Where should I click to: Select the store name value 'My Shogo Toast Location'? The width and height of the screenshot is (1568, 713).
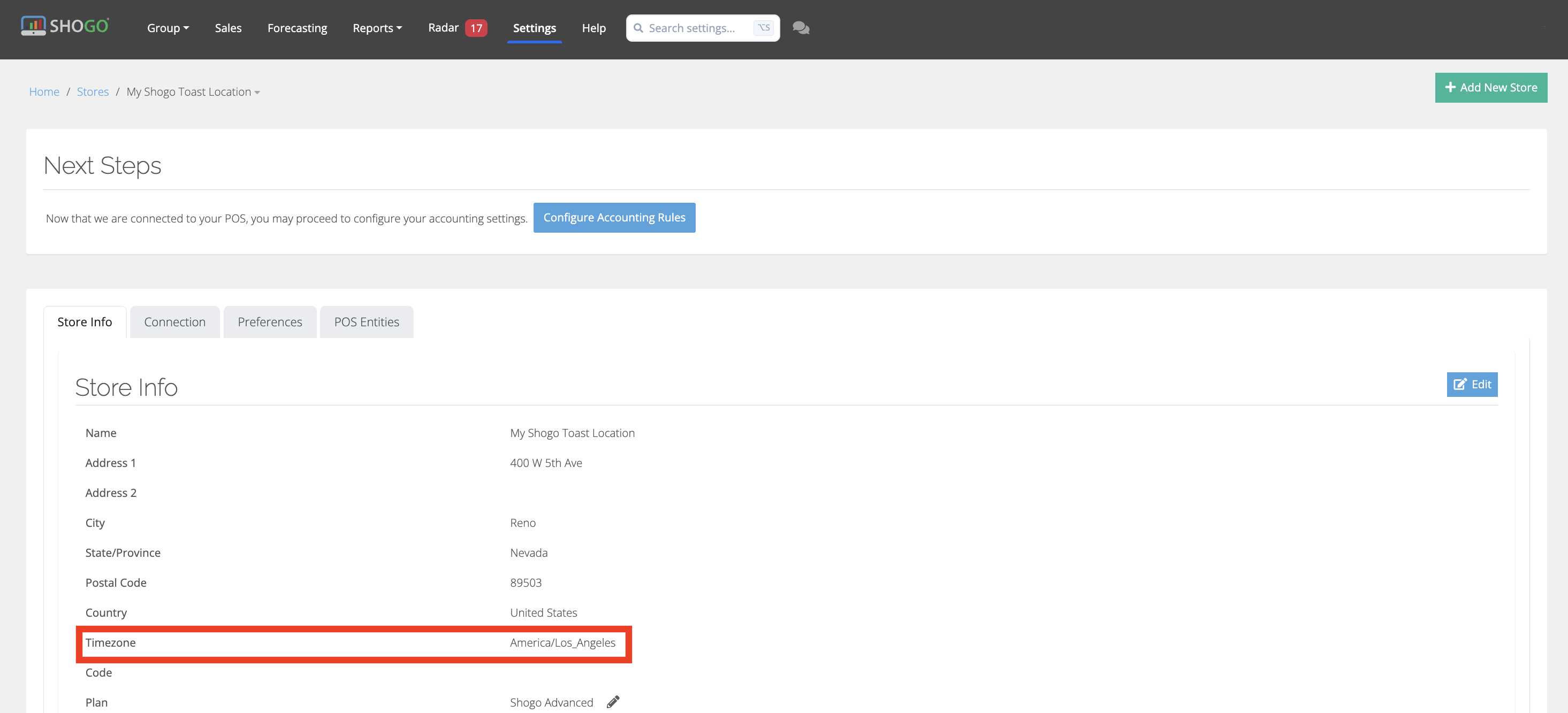[x=572, y=433]
